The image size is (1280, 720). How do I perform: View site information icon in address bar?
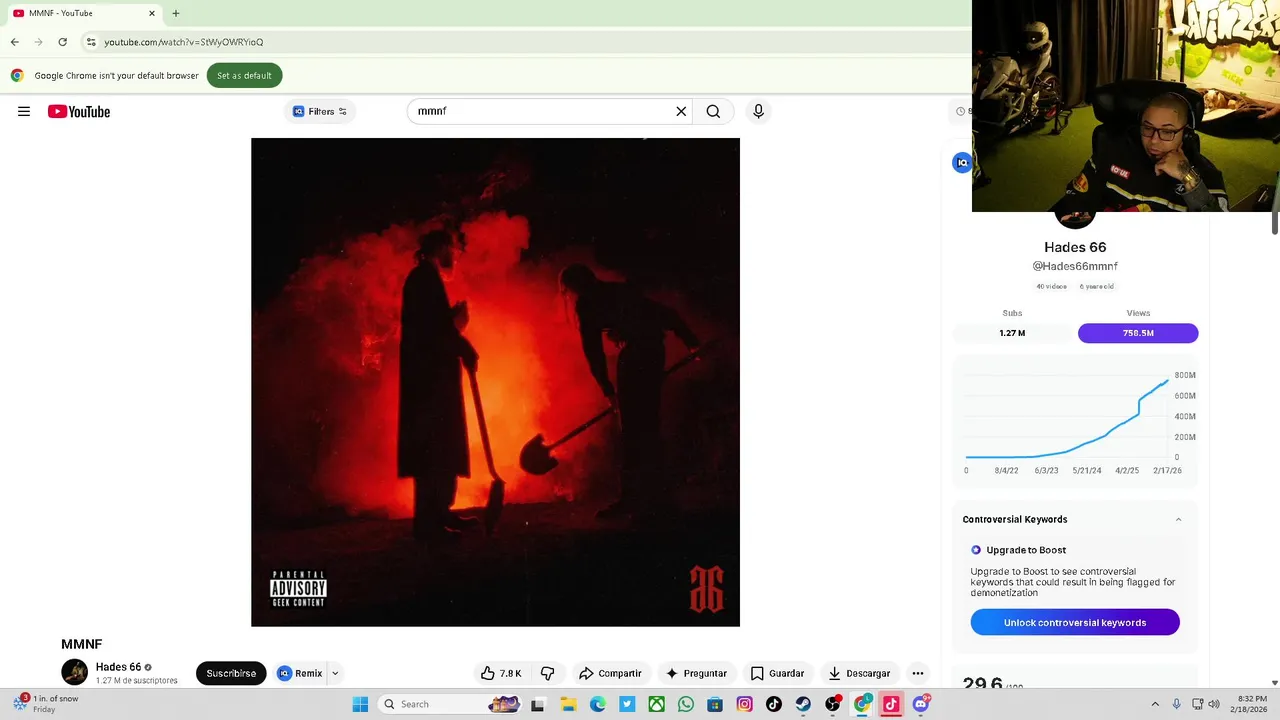click(x=91, y=42)
